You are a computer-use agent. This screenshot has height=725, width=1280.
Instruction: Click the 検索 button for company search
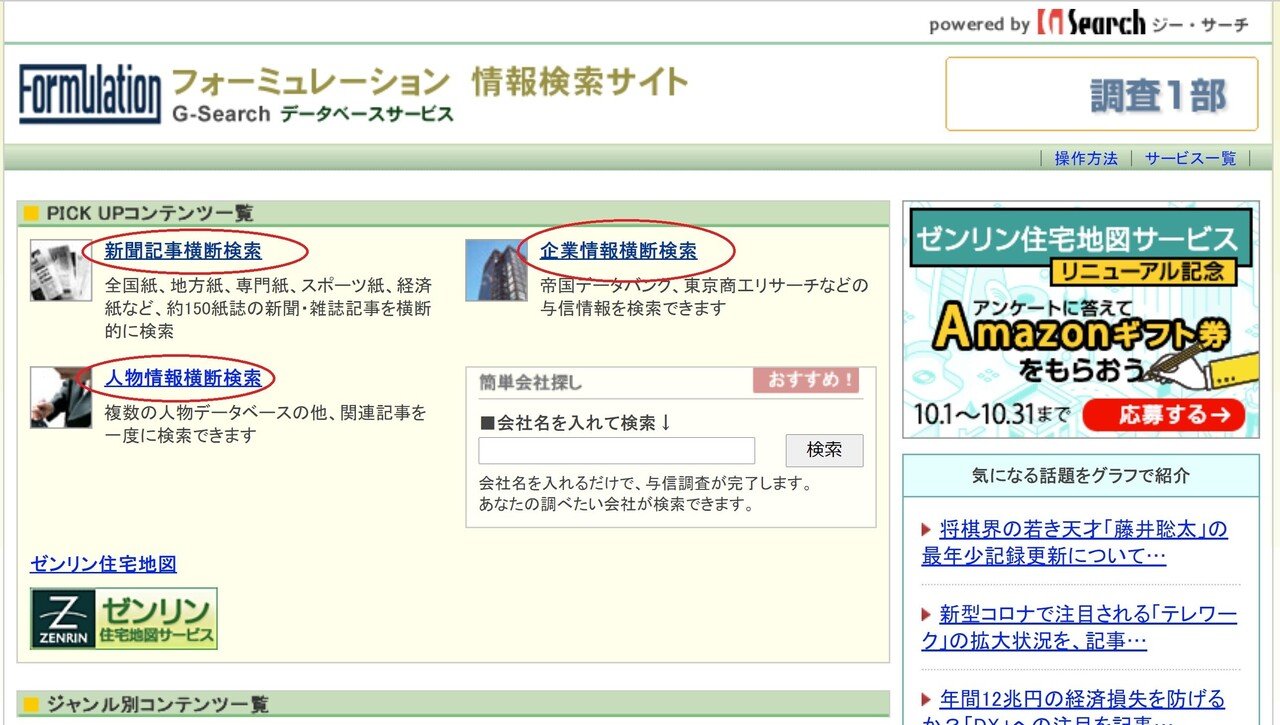click(x=824, y=450)
